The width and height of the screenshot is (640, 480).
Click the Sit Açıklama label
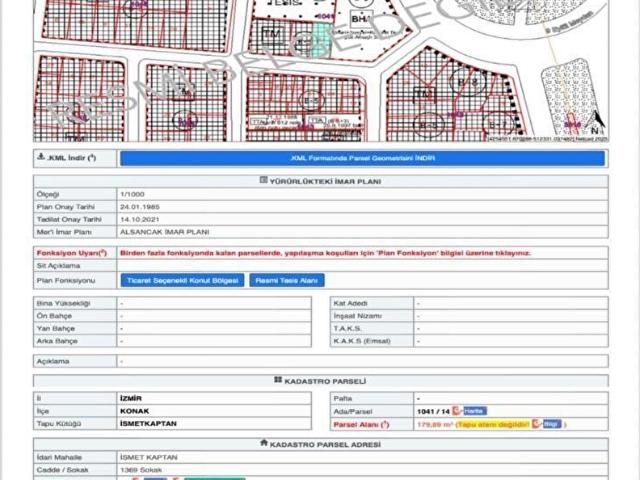coord(58,266)
